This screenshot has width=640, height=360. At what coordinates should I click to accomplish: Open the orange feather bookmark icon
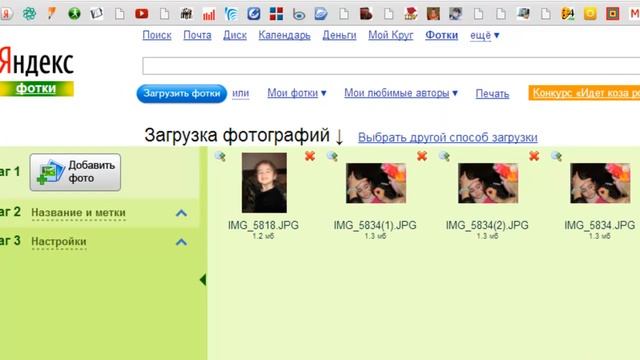51,13
